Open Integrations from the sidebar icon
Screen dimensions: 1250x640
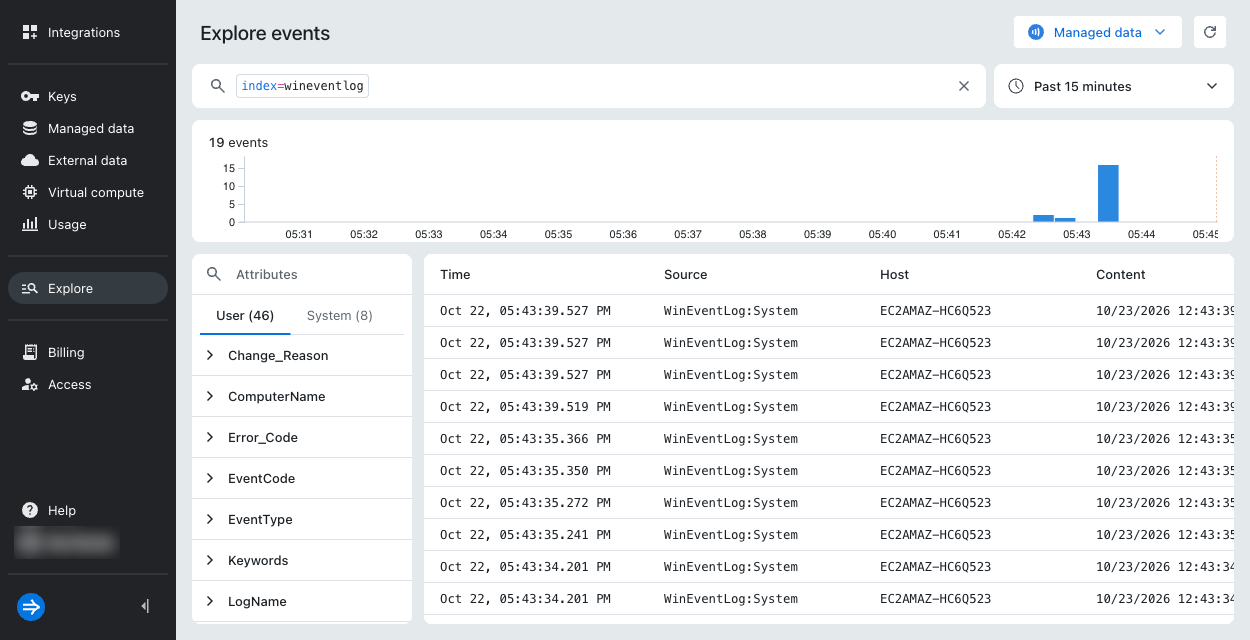pos(30,33)
